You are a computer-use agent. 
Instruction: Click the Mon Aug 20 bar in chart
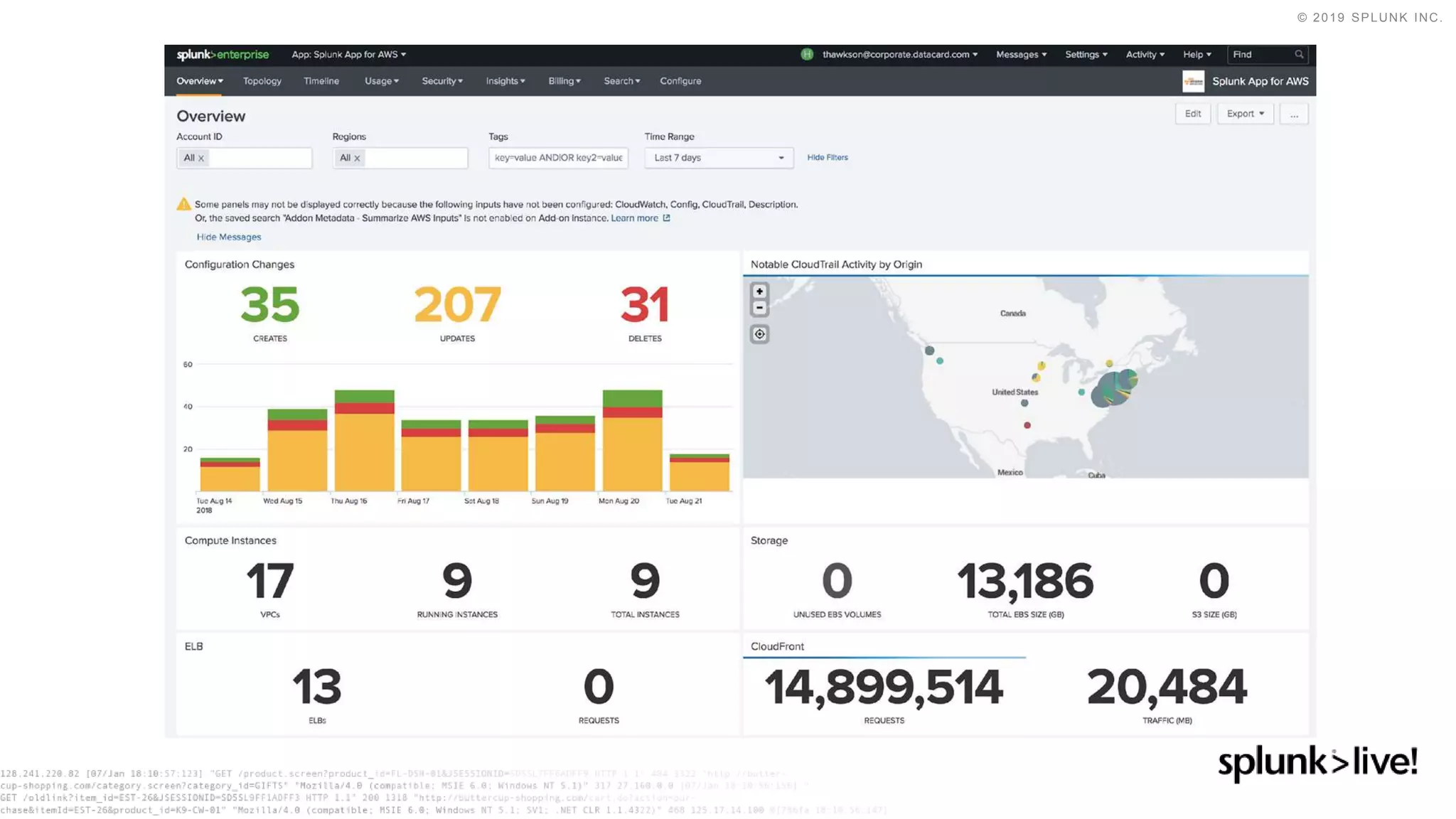632,441
